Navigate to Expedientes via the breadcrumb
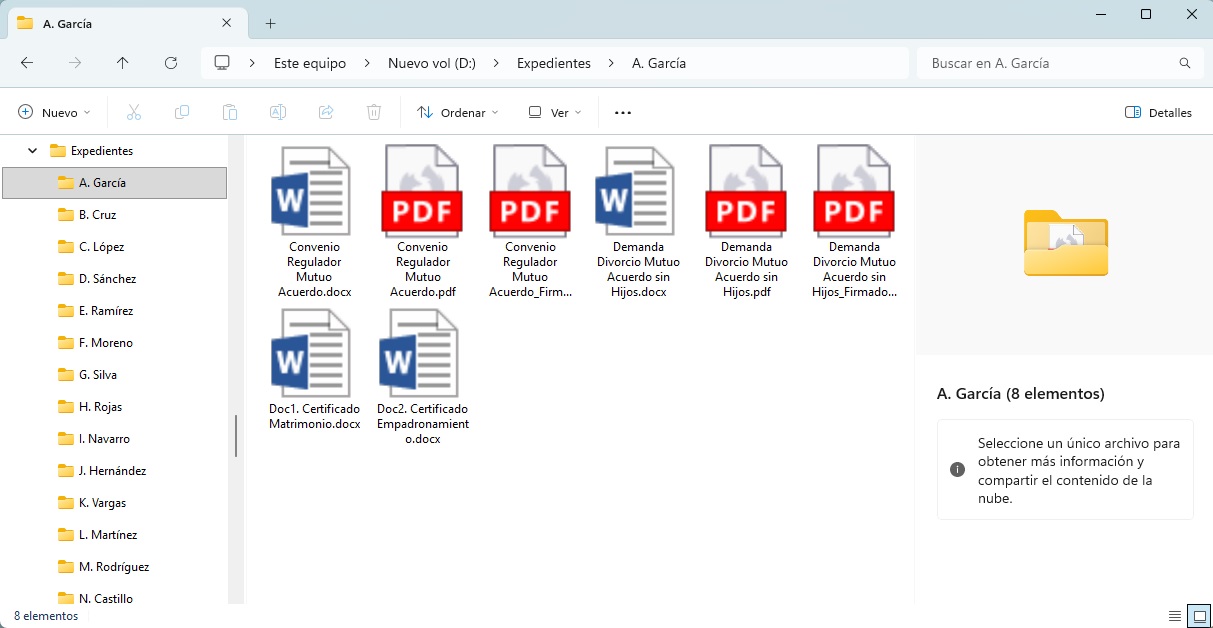 [x=553, y=62]
